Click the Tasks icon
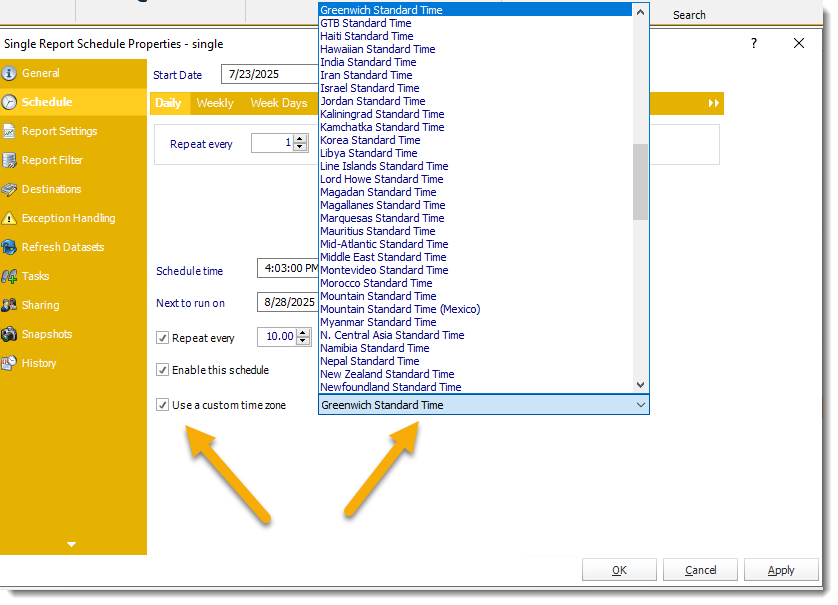Screen dimensions: 838x605 tap(9, 276)
